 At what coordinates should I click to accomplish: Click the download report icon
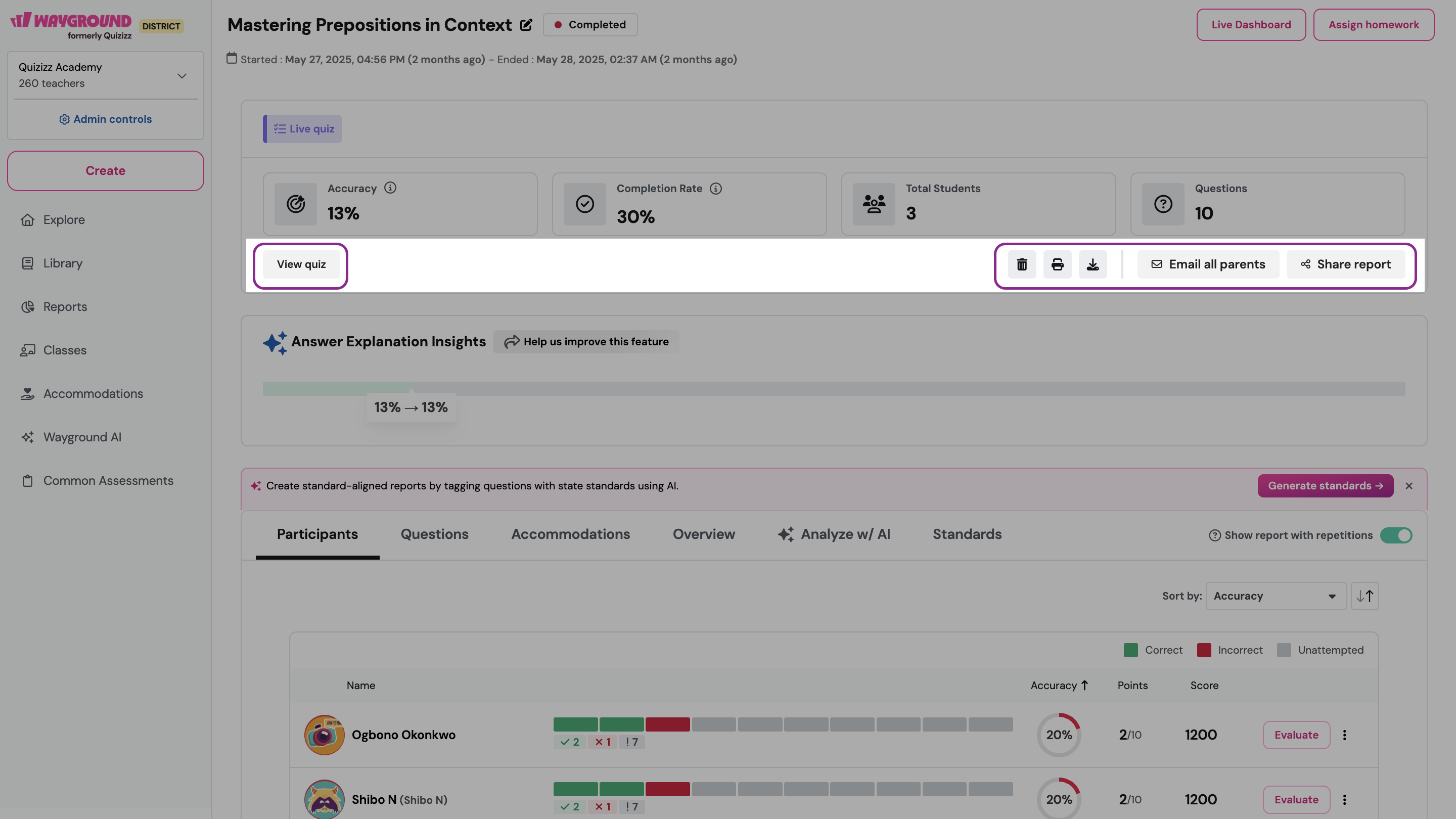[x=1093, y=264]
